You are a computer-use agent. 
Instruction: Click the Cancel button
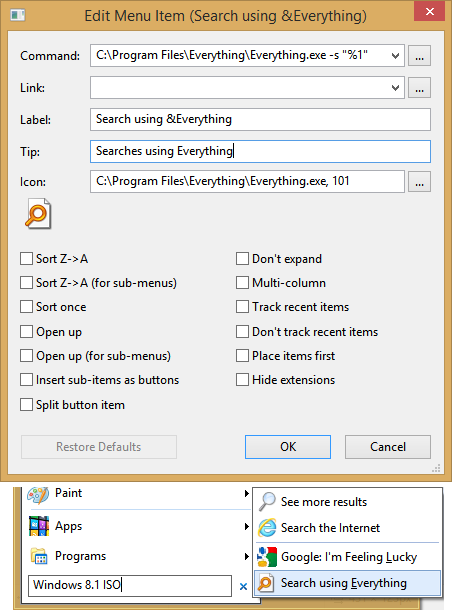(x=388, y=447)
